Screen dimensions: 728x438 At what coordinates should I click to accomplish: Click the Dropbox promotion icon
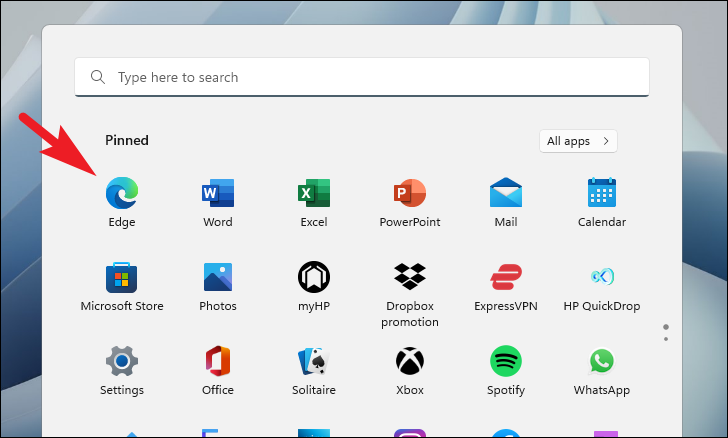(x=410, y=276)
